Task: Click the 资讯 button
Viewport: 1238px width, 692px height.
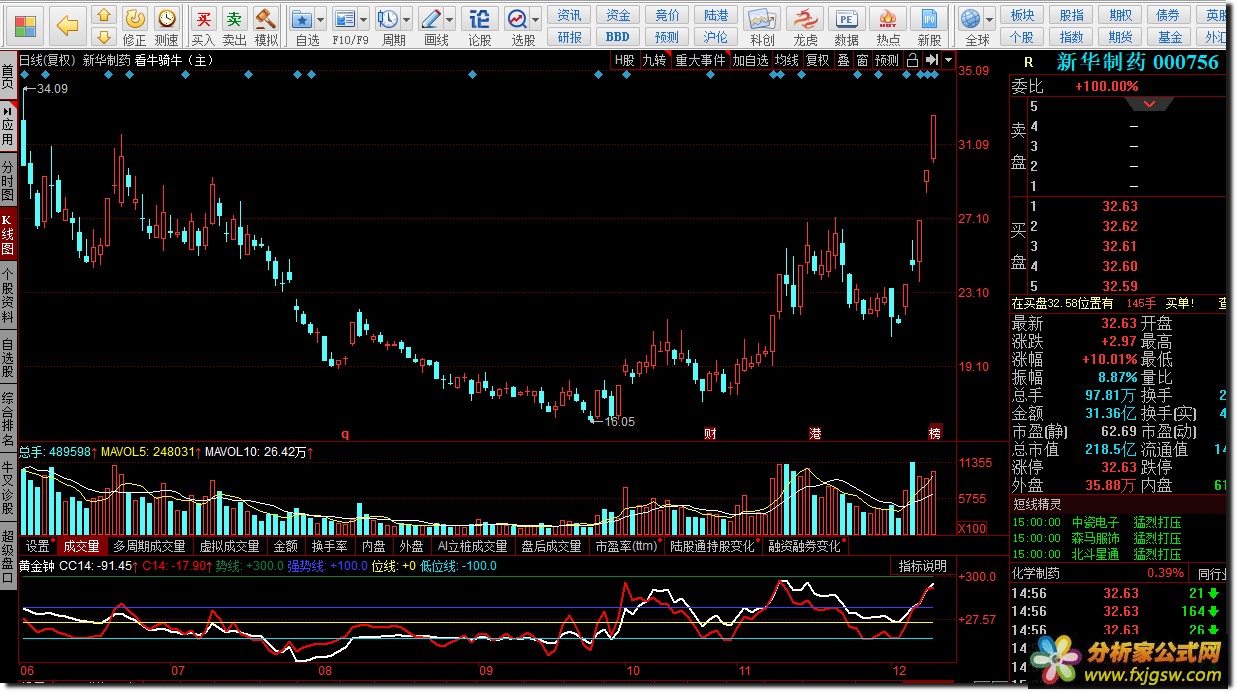Action: [569, 15]
